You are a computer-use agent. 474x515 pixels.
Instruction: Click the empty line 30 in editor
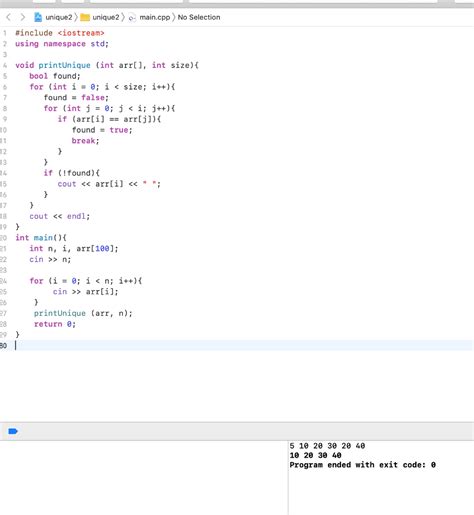point(237,345)
